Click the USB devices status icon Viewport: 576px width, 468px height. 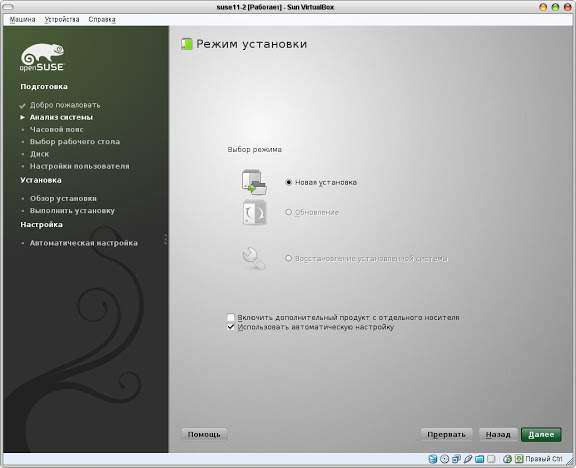coord(468,459)
